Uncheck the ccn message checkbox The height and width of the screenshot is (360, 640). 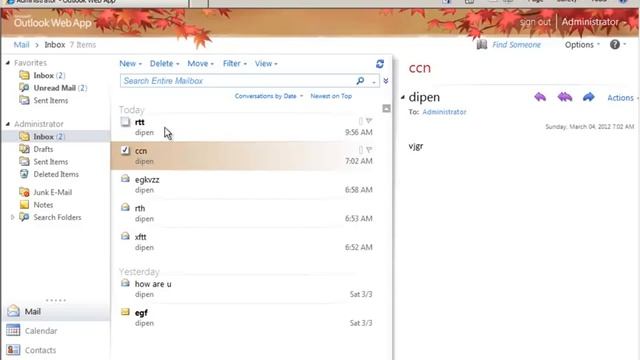pos(125,150)
